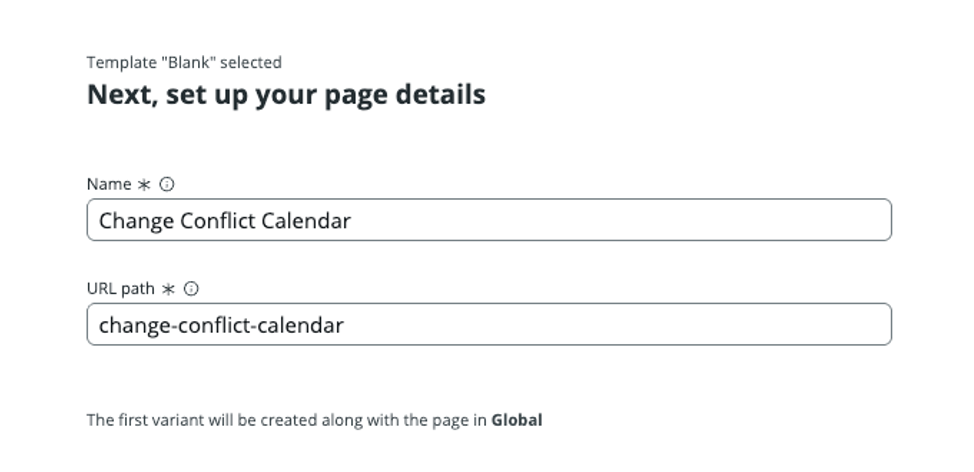Click the required asterisk beside URL path
The width and height of the screenshot is (974, 472).
point(168,289)
